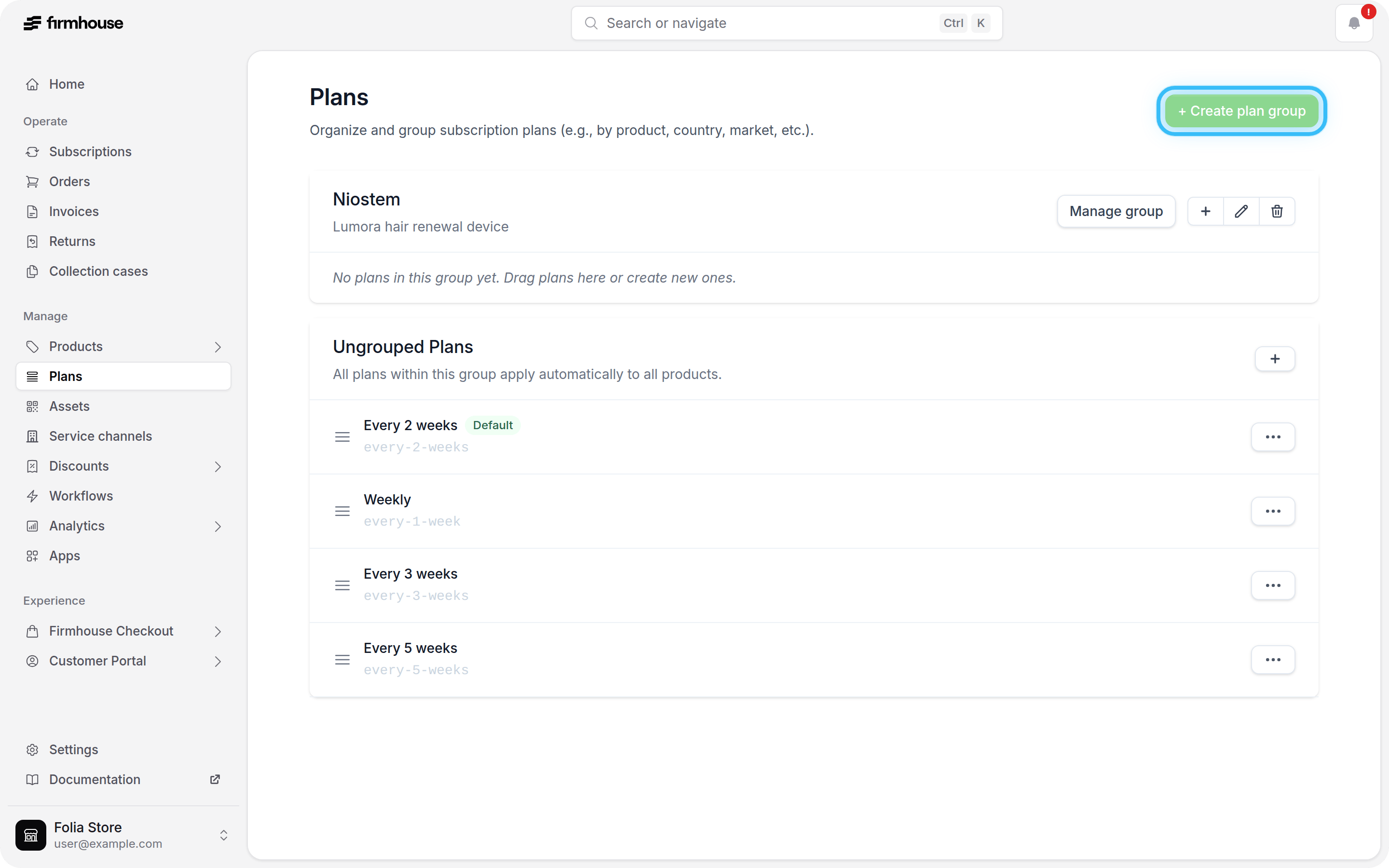Click the Every 3 weeks plan name

pos(410,574)
